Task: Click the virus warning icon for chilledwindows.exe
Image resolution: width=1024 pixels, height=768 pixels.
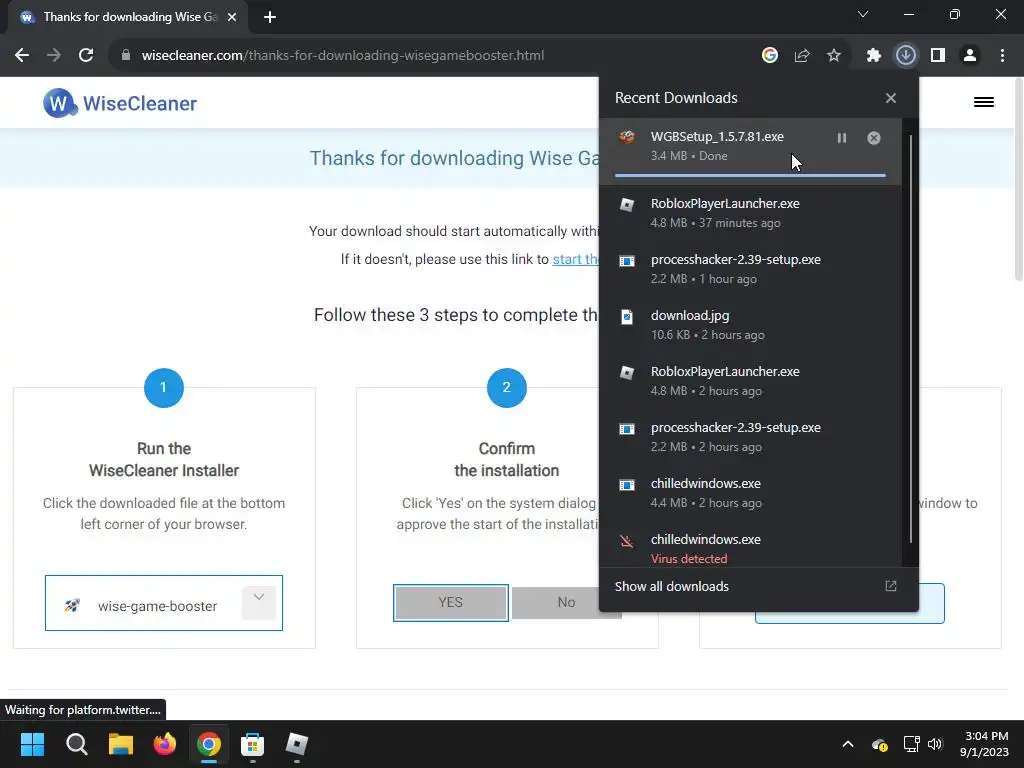Action: [x=627, y=541]
